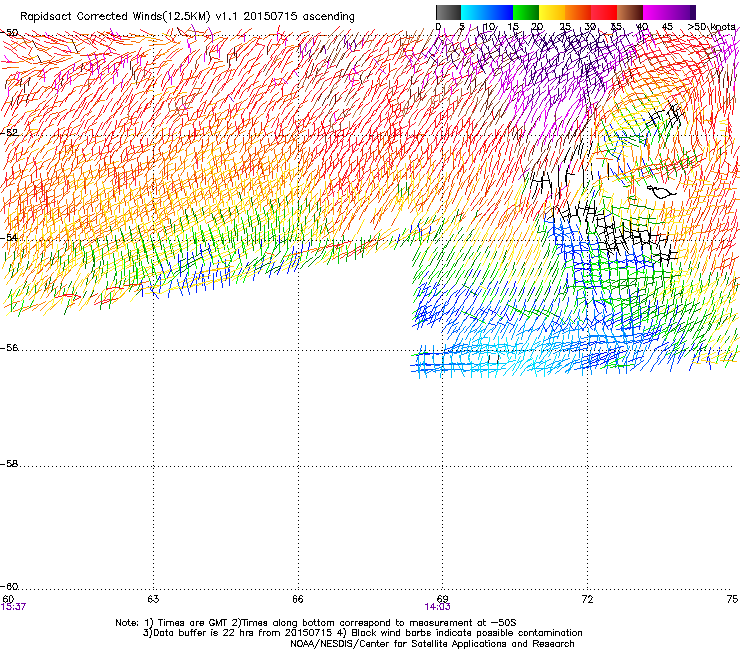Click the latitude label -60
The image size is (740, 650).
[x=9, y=586]
